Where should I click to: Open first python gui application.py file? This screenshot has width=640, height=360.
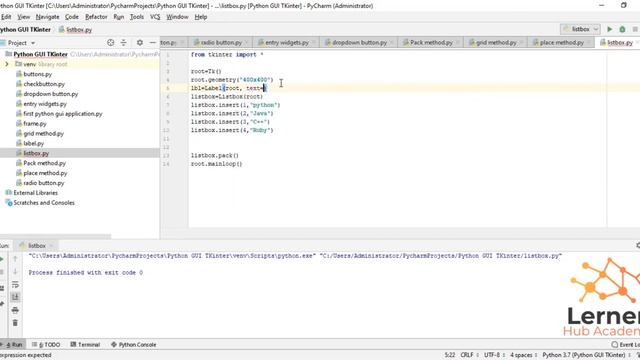63,114
